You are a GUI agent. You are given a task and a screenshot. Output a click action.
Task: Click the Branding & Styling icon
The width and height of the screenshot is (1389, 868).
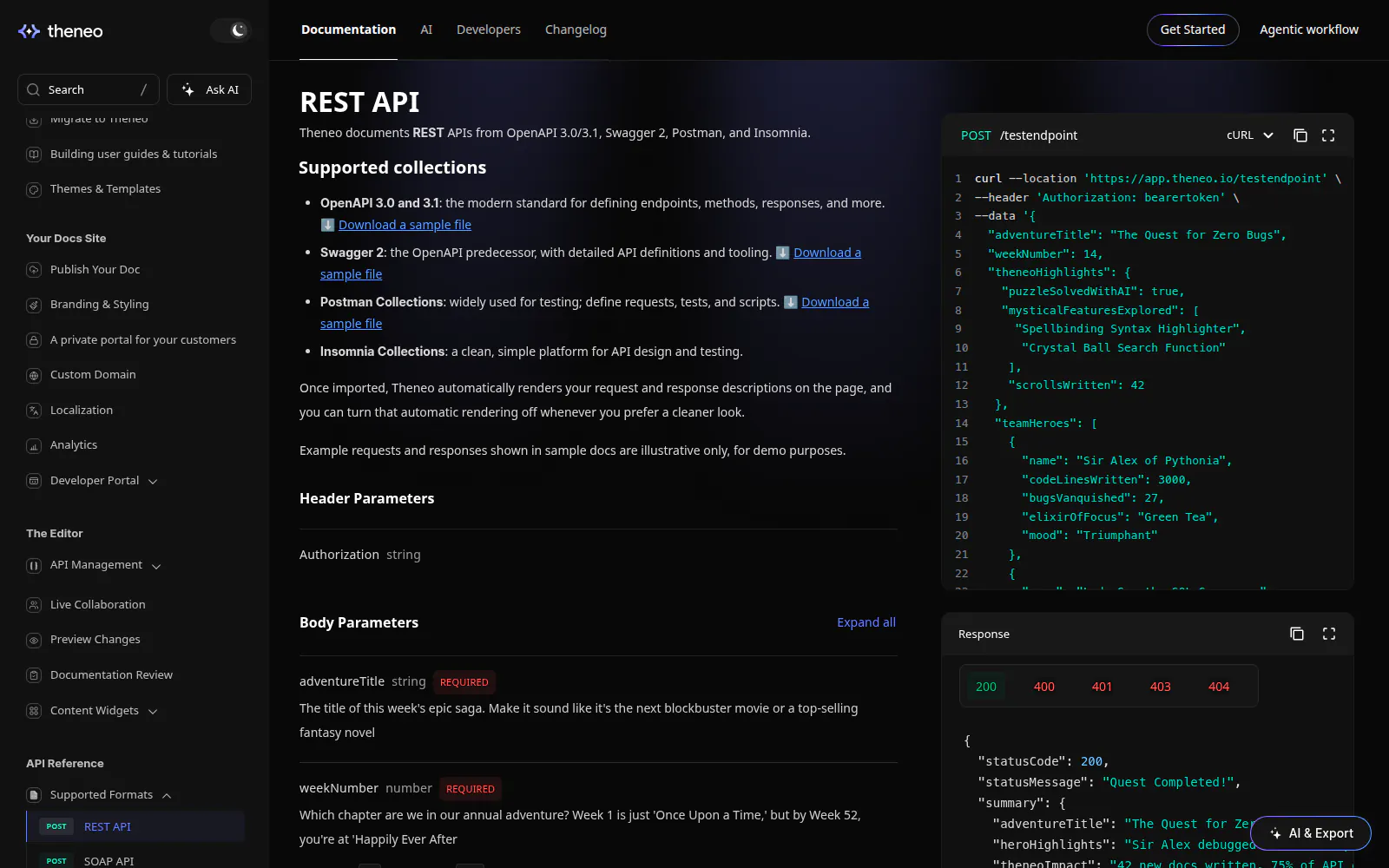(34, 305)
